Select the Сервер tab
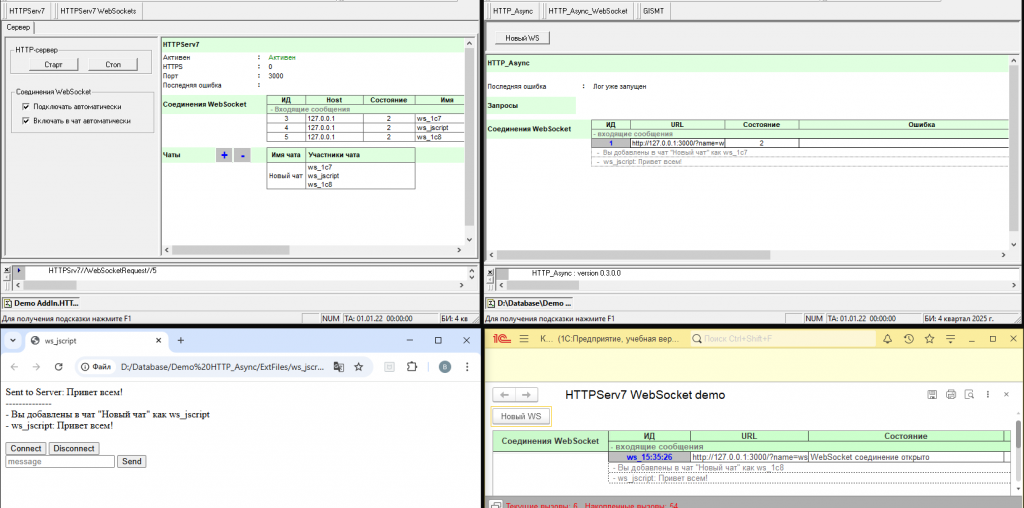 [x=18, y=27]
